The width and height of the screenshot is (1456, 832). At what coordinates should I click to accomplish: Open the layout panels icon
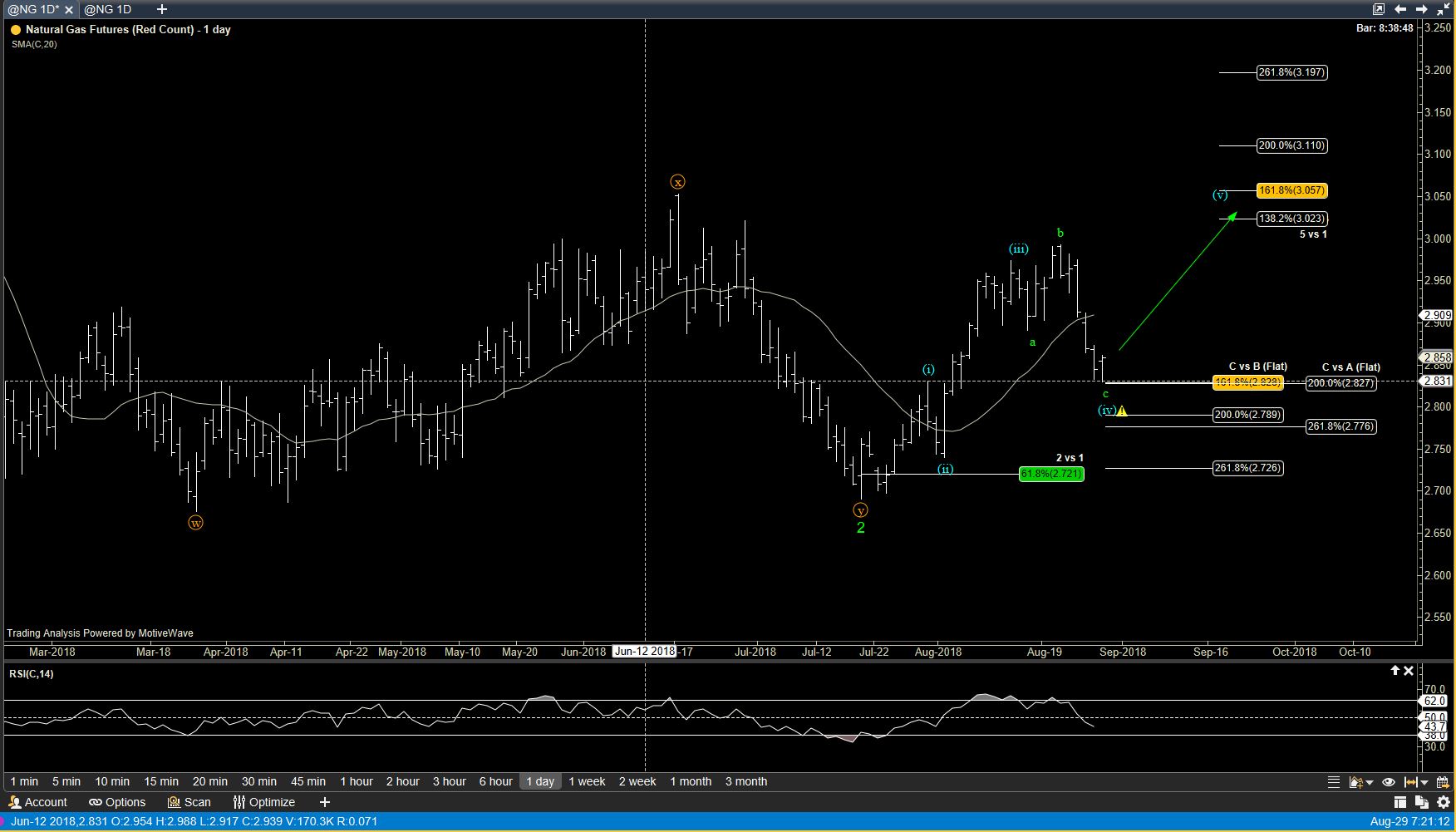(1400, 802)
